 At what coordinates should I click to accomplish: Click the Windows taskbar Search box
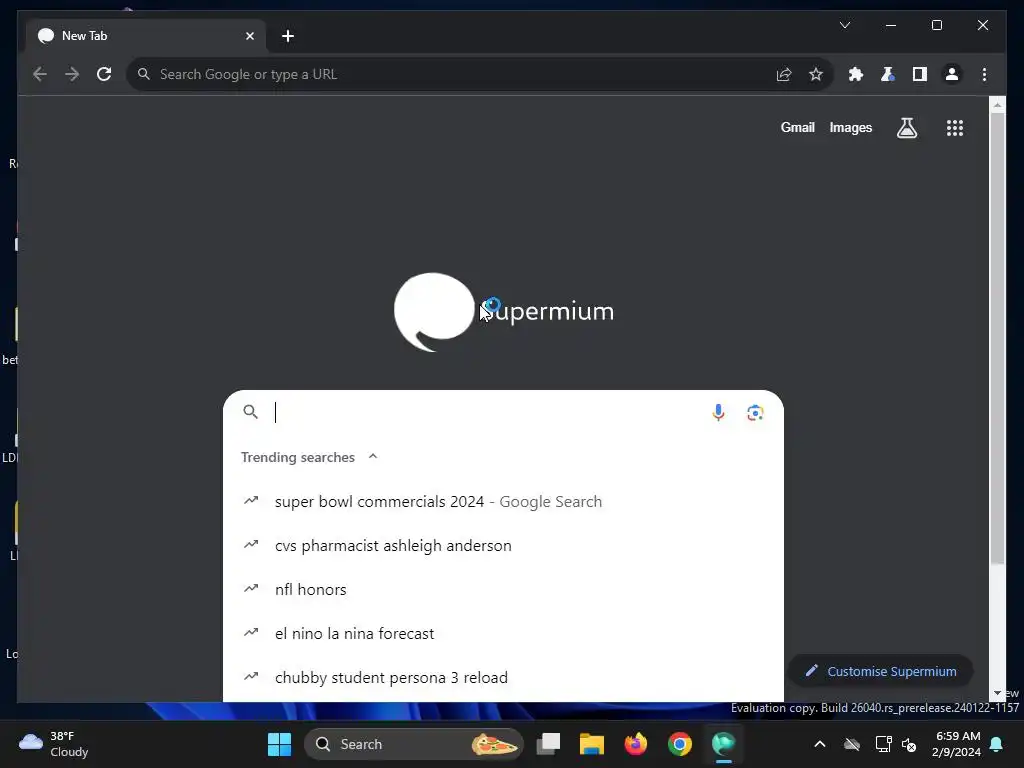click(413, 744)
